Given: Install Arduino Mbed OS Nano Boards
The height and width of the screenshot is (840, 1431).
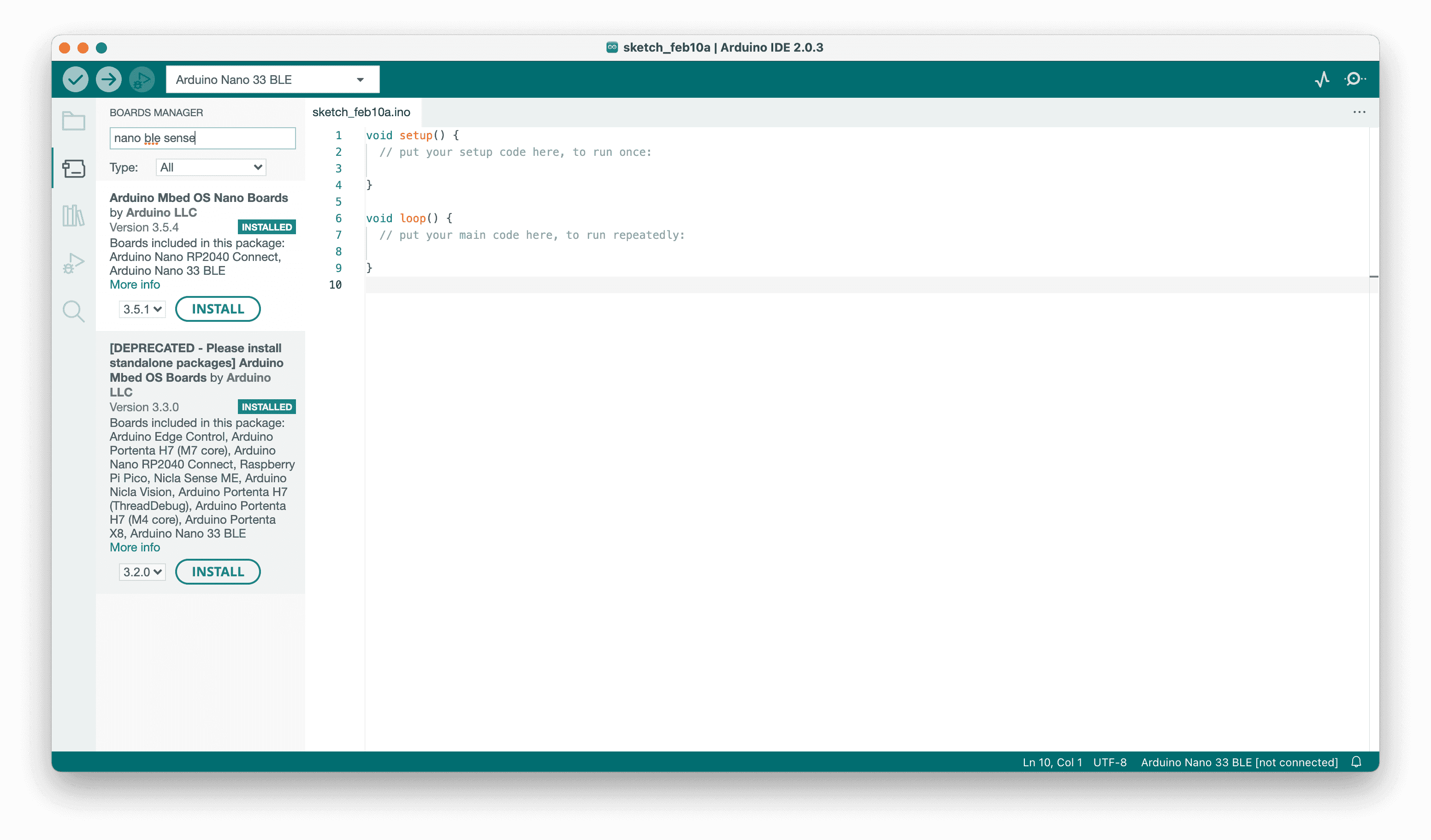Looking at the screenshot, I should pyautogui.click(x=218, y=309).
